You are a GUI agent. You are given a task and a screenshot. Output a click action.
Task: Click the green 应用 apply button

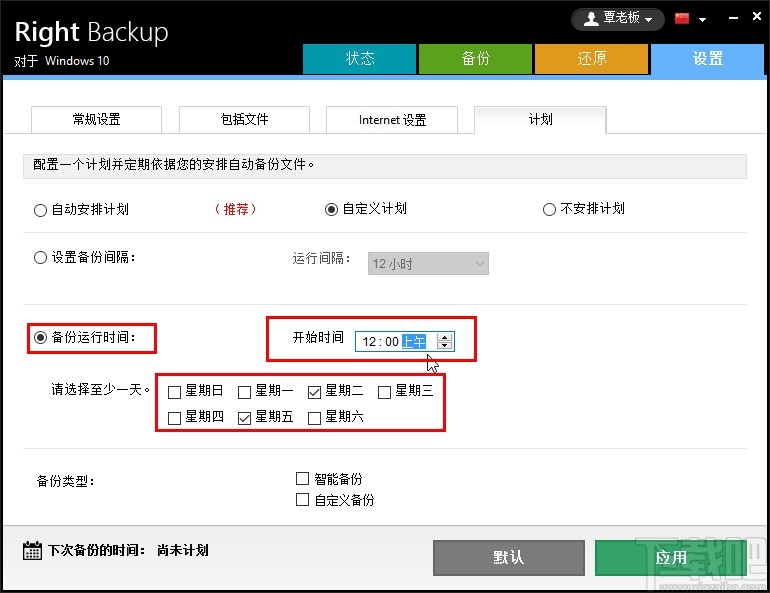click(670, 558)
